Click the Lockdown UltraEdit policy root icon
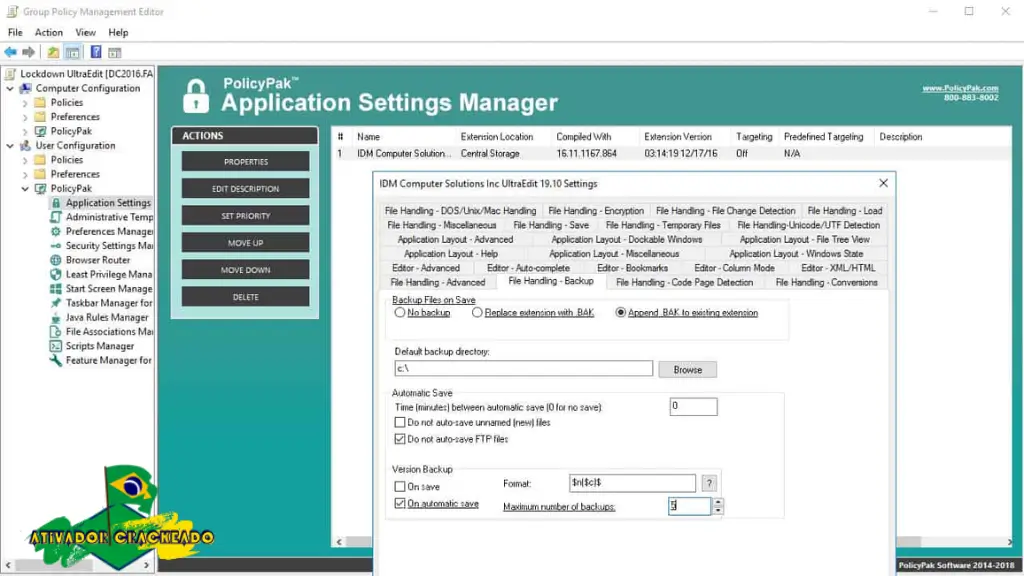 [10, 74]
